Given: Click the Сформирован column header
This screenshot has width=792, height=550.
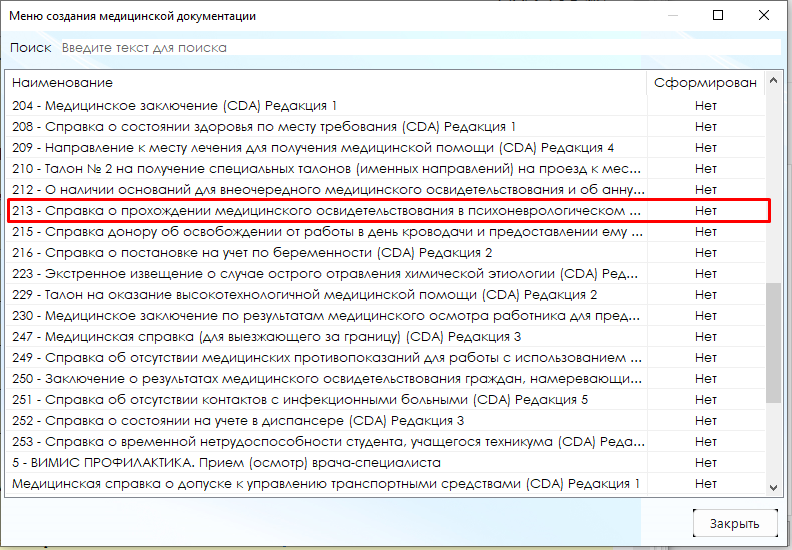Looking at the screenshot, I should (x=705, y=82).
